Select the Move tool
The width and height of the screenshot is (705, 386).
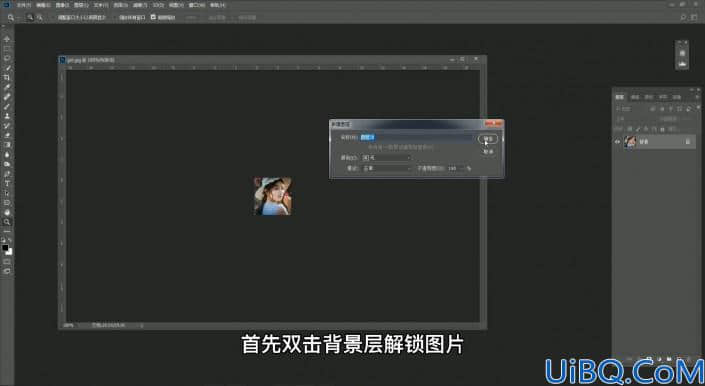pos(7,39)
